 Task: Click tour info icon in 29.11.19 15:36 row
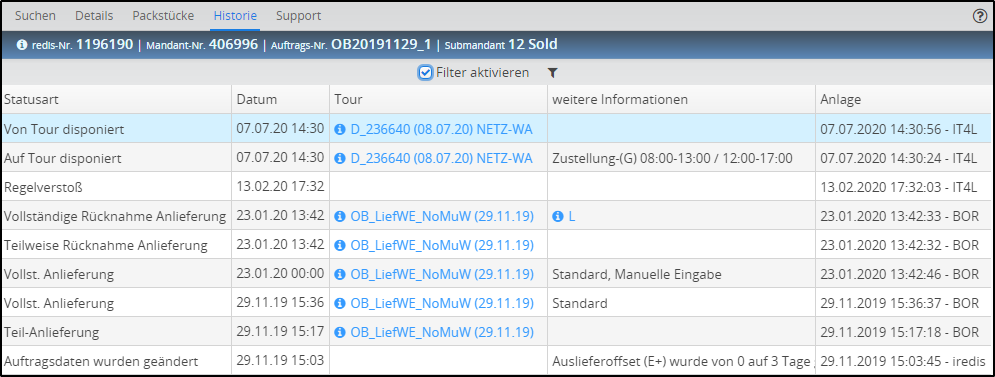pyautogui.click(x=339, y=303)
